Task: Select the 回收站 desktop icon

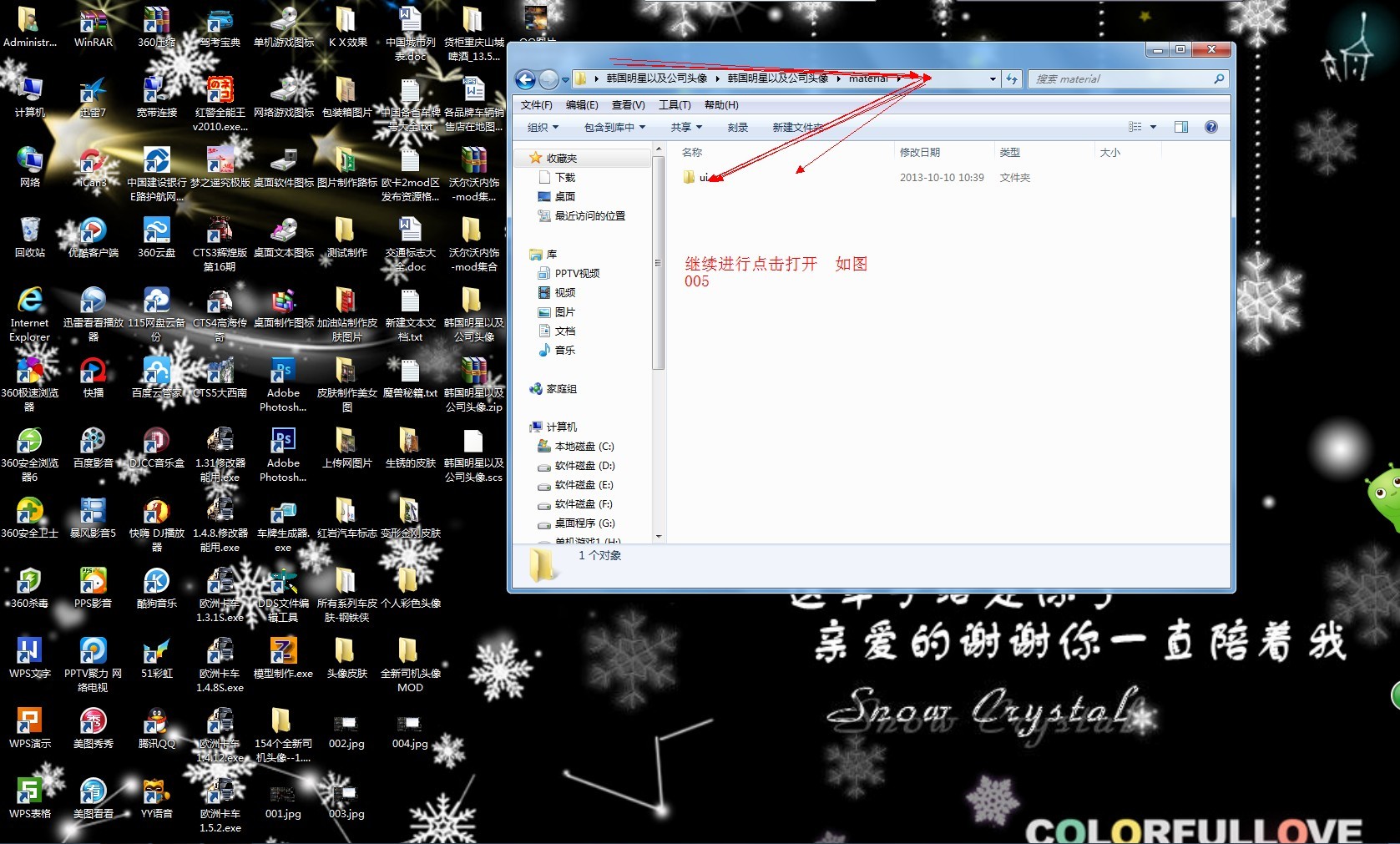Action: pyautogui.click(x=30, y=237)
